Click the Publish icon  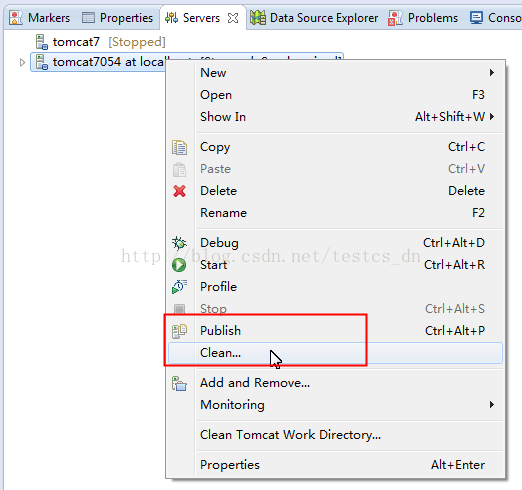coord(179,331)
